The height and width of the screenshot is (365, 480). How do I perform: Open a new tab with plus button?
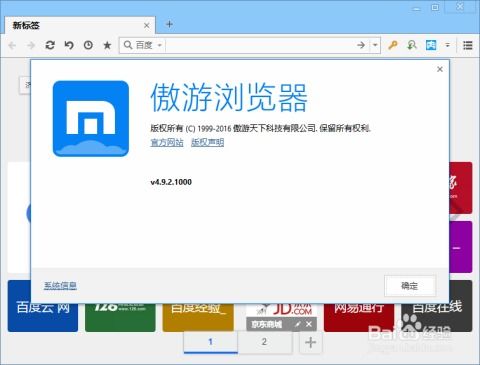pos(169,24)
